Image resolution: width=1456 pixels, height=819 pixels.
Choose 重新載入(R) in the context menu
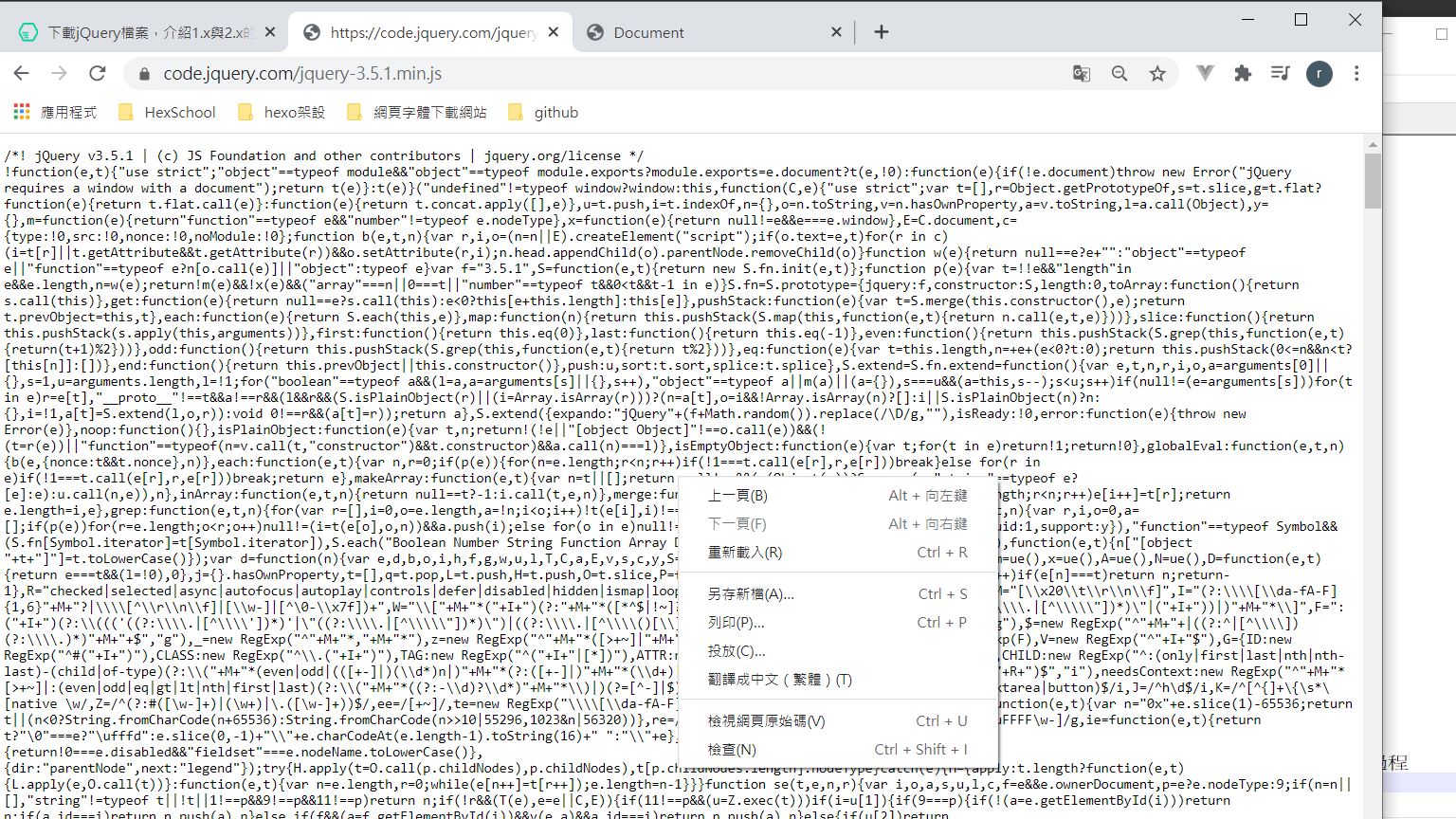click(x=838, y=552)
